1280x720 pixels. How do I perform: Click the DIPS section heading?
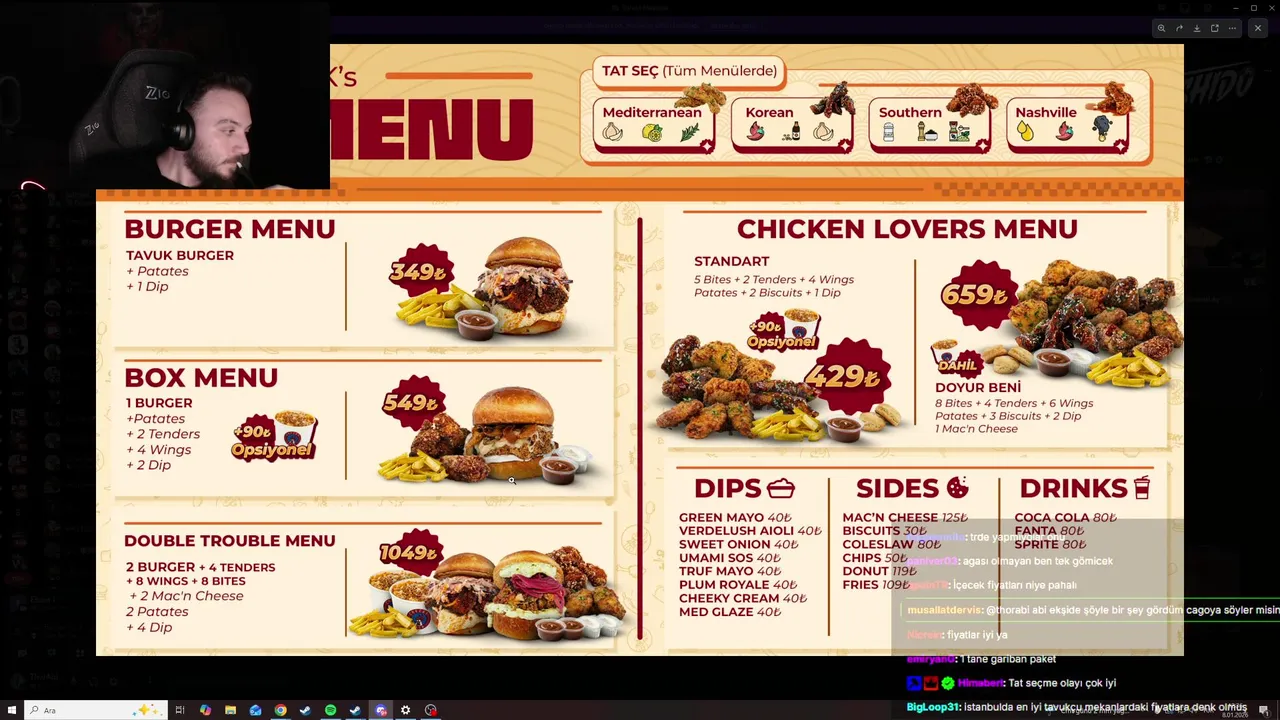point(745,488)
